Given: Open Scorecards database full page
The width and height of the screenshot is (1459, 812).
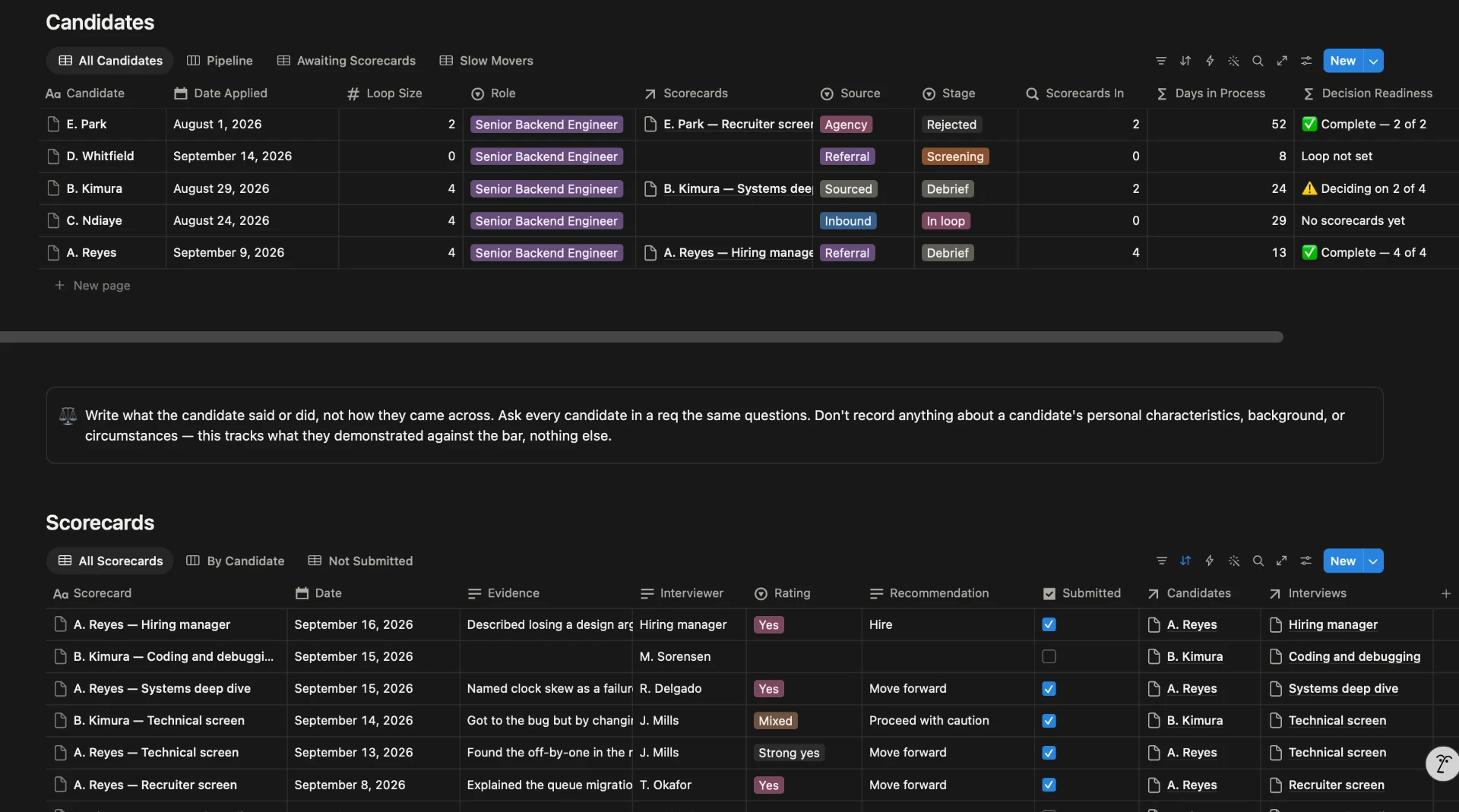Looking at the screenshot, I should click(x=1282, y=561).
